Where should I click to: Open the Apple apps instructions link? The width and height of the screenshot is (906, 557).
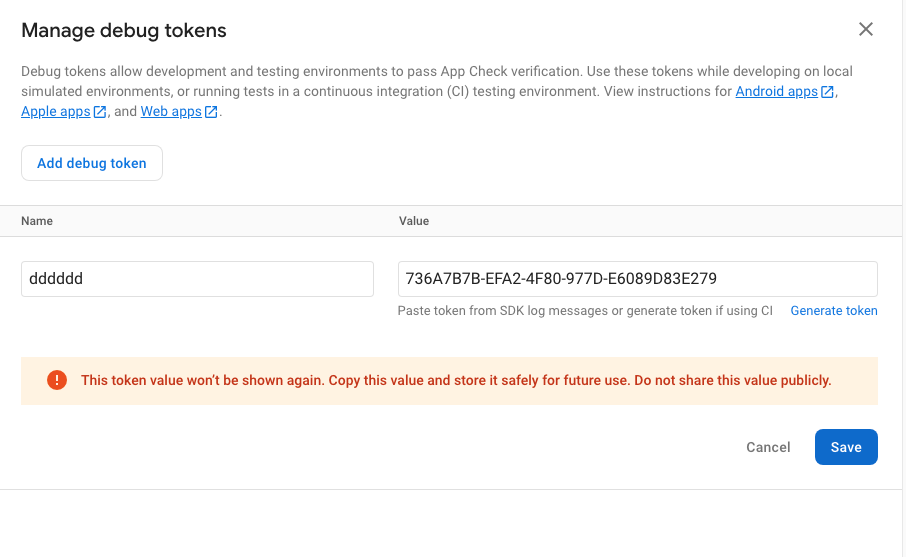coord(55,112)
